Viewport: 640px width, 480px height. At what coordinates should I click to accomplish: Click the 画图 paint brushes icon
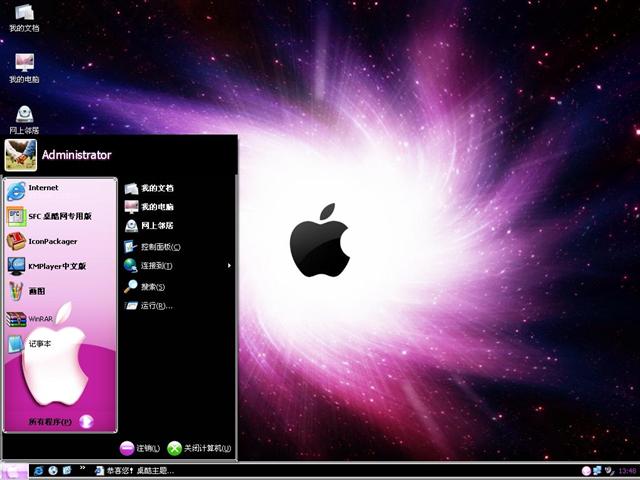point(16,291)
